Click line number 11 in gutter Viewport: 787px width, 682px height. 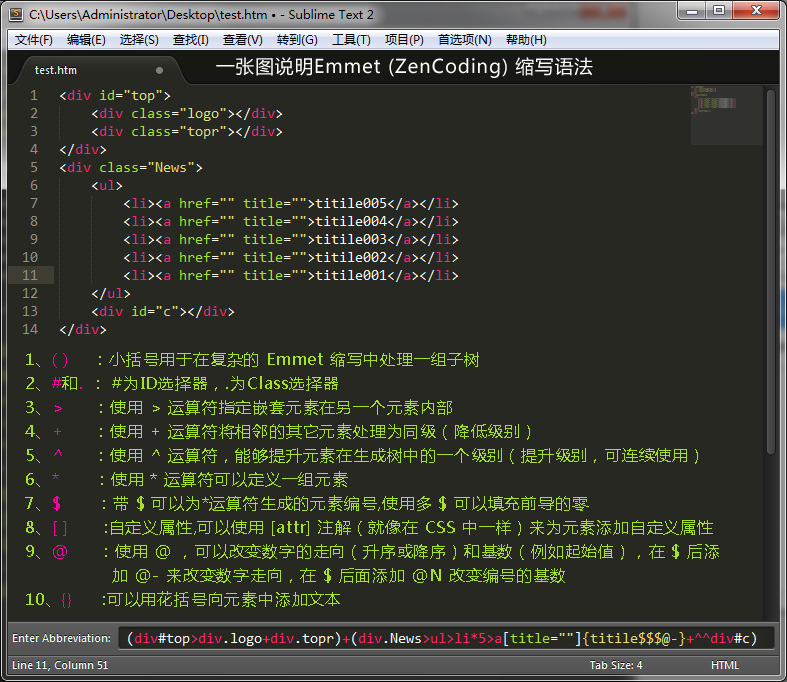pos(30,275)
